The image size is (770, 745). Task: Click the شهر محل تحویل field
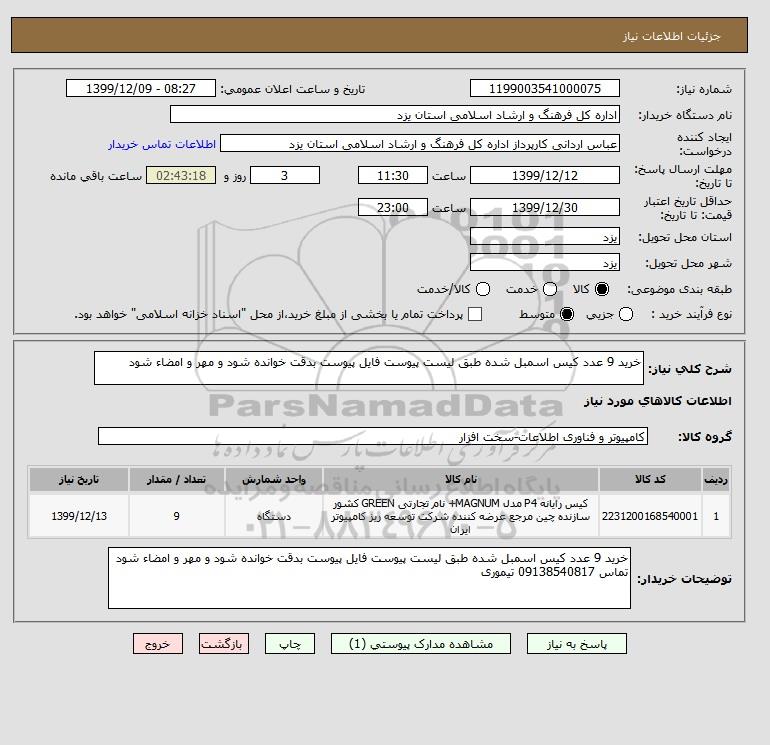(x=545, y=262)
